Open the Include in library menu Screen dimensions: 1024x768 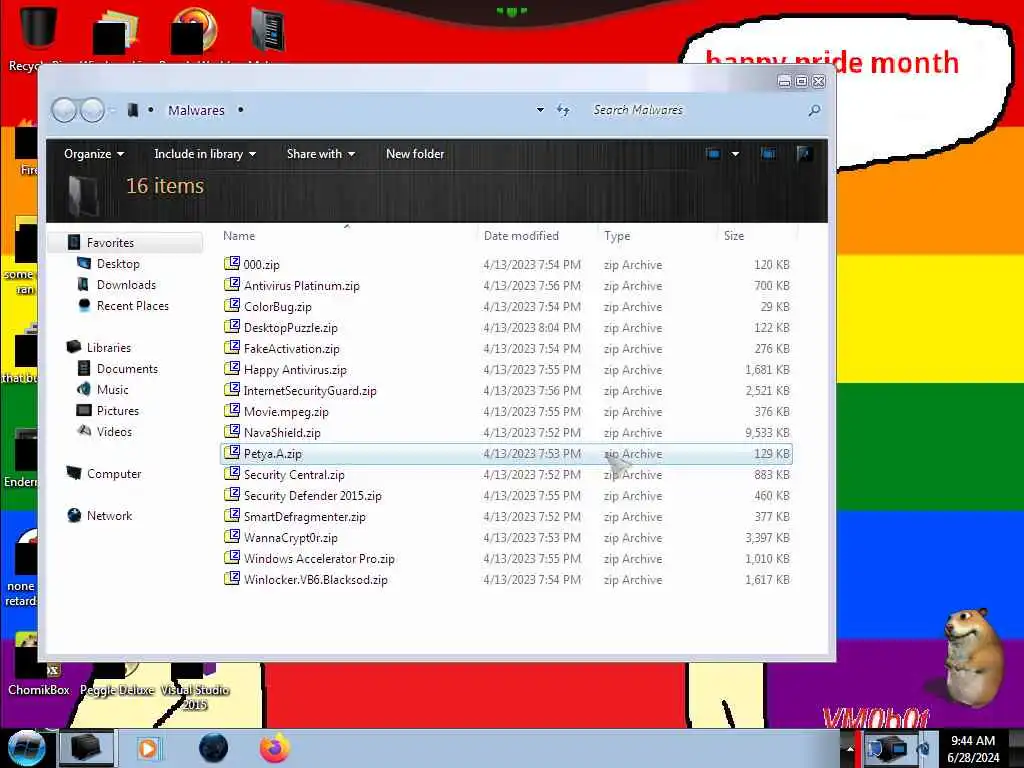tap(204, 154)
